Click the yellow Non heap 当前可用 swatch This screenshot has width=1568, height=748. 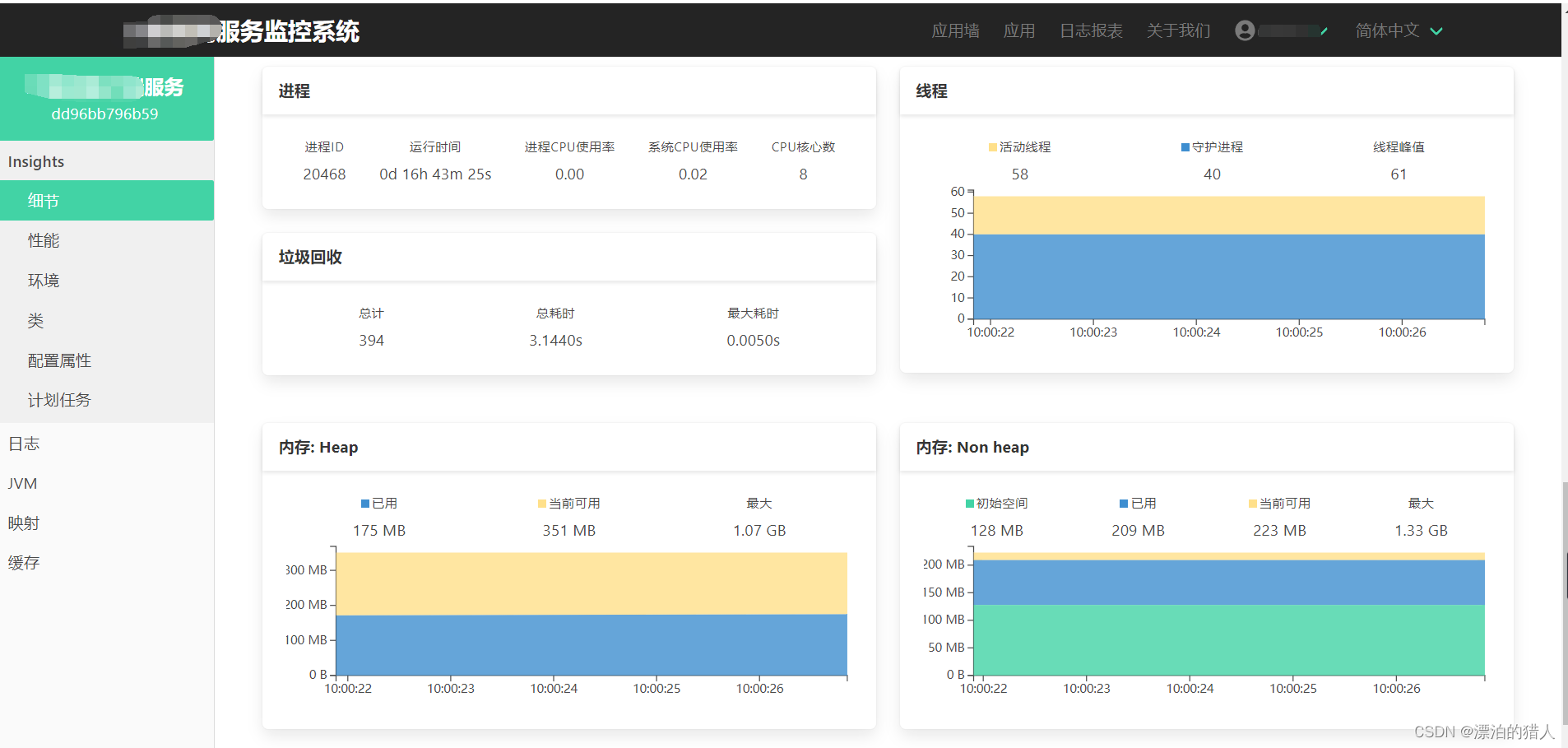click(1253, 504)
